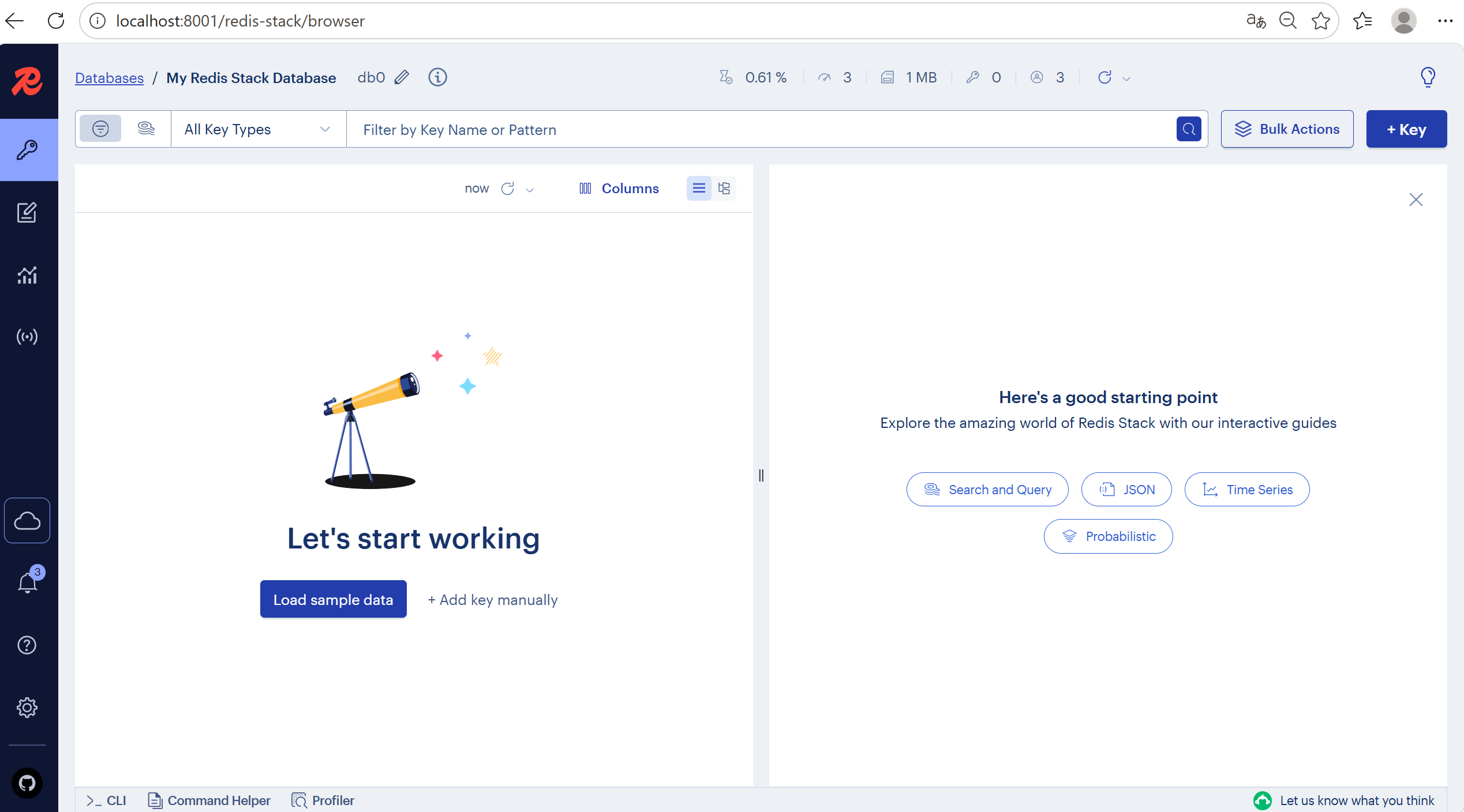Open the Pub/Sub sidebar icon
1464x812 pixels.
click(27, 337)
